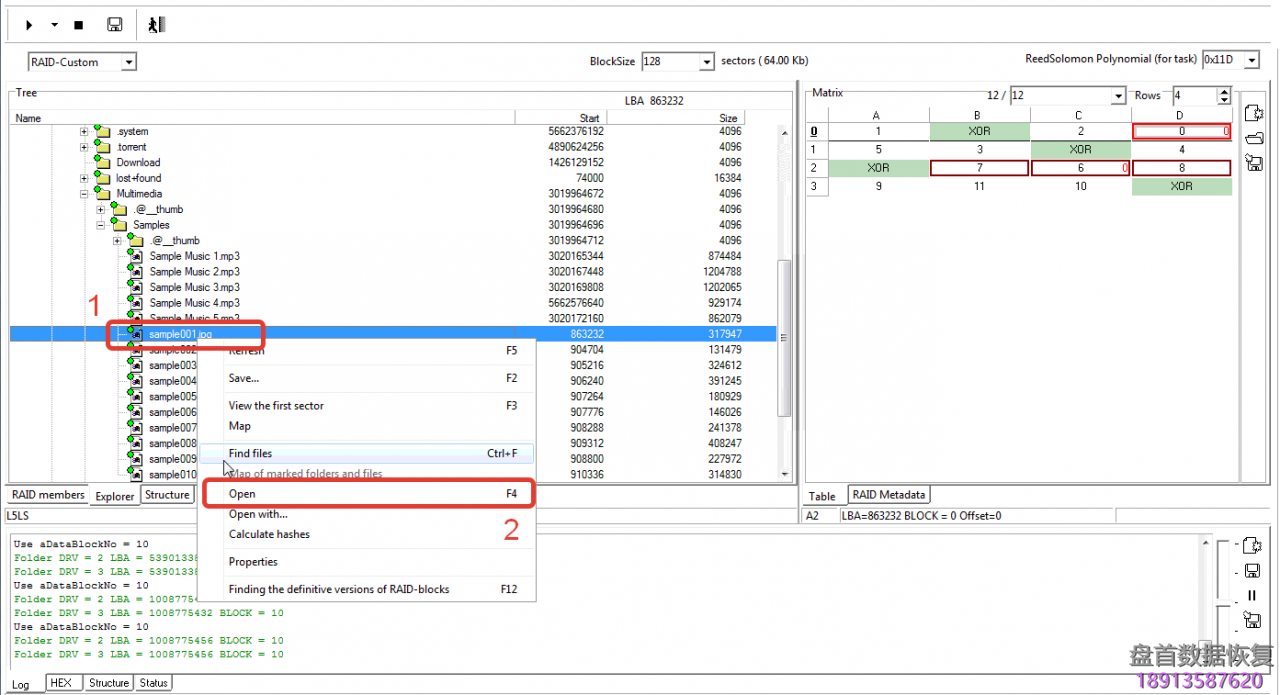Image resolution: width=1280 pixels, height=695 pixels.
Task: Open the RAID-Custom configuration dropdown
Action: pos(128,61)
